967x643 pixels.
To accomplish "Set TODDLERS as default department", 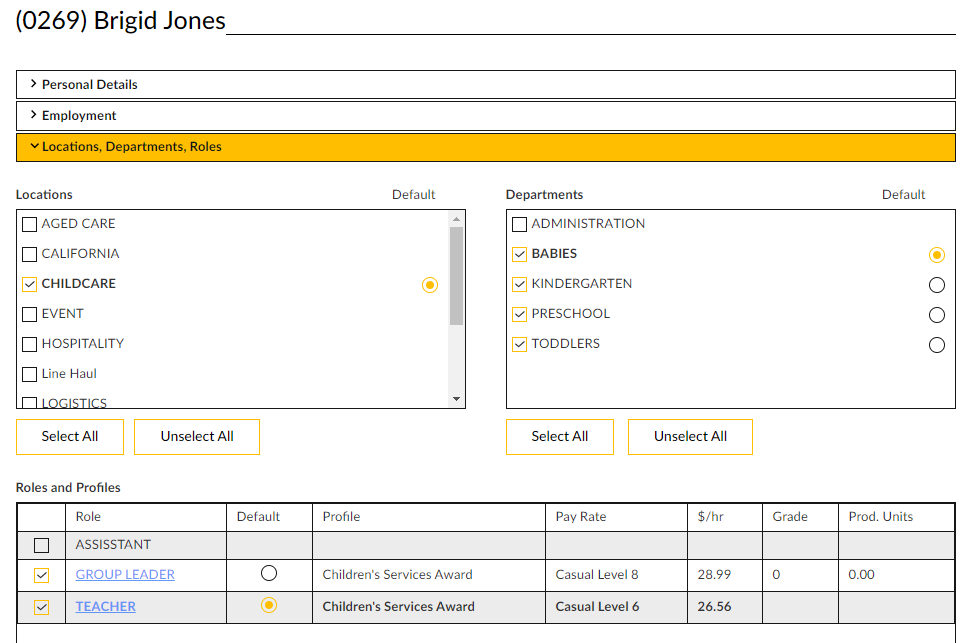I will click(936, 345).
